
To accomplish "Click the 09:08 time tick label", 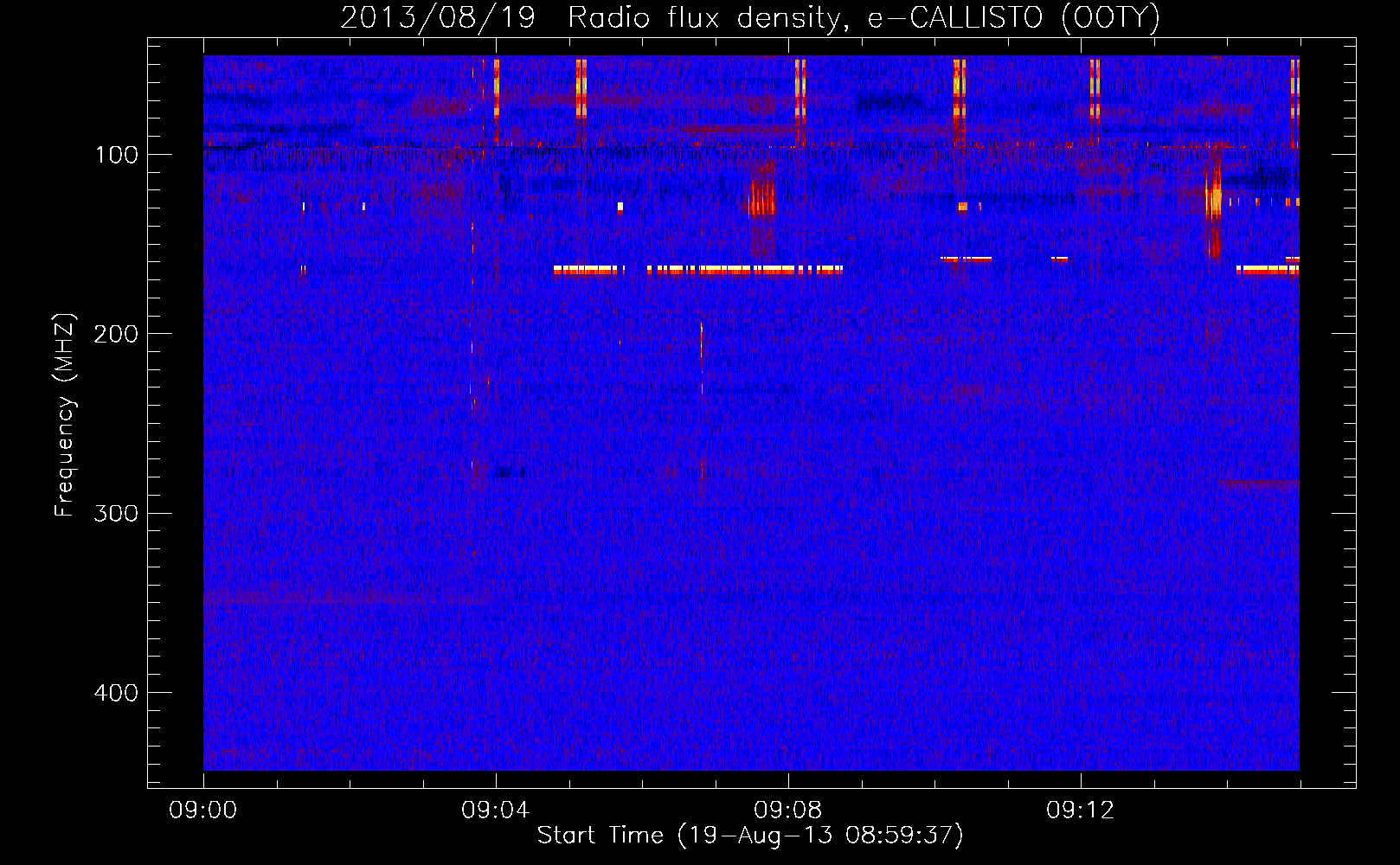I will [x=787, y=811].
